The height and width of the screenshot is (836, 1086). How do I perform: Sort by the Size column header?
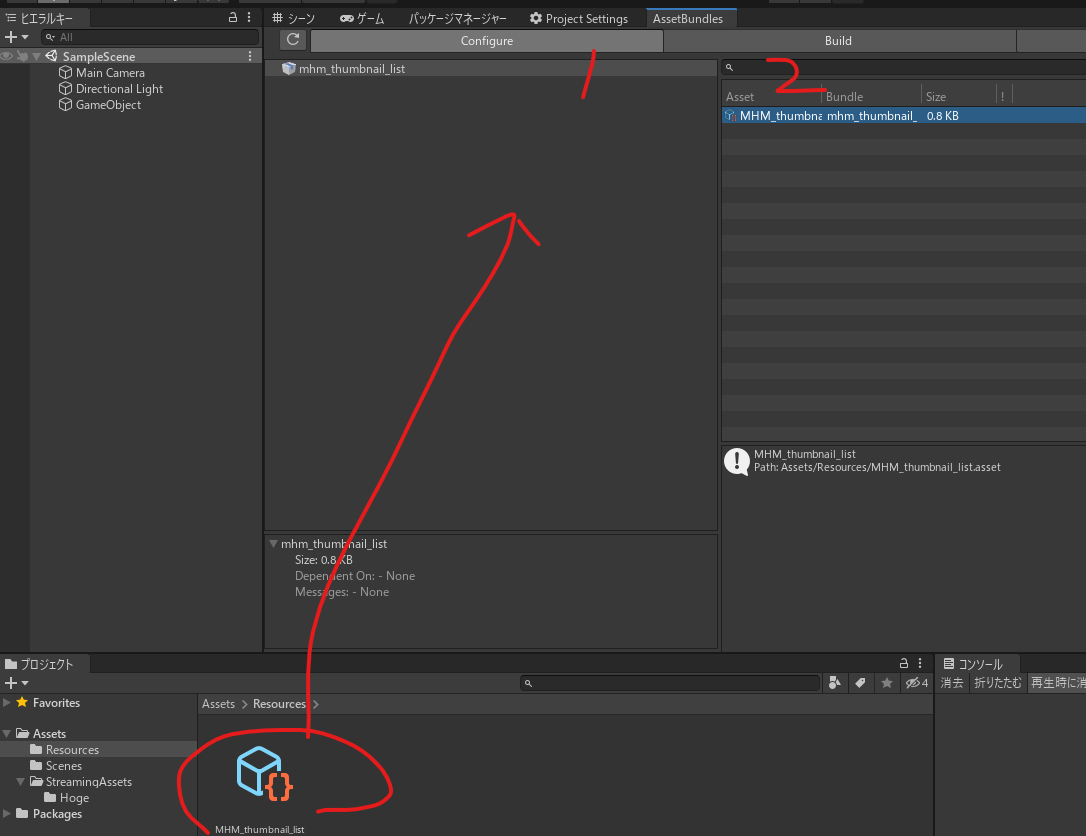tap(959, 96)
